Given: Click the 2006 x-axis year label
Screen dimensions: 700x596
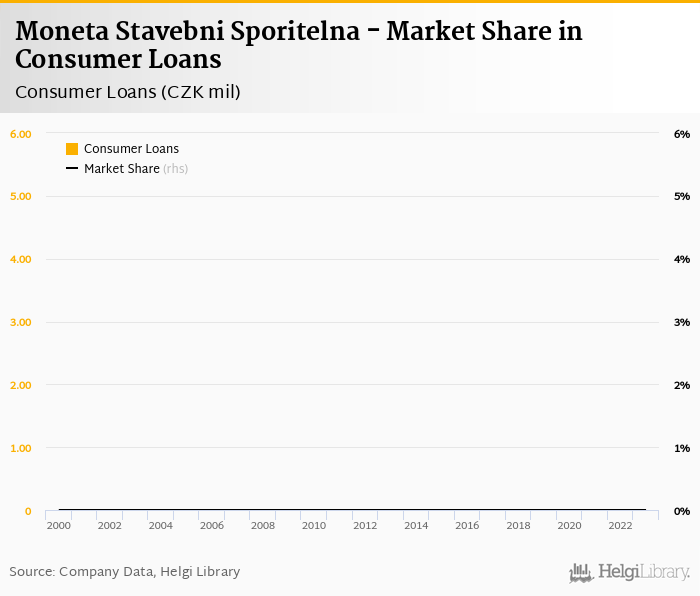Looking at the screenshot, I should pos(212,525).
